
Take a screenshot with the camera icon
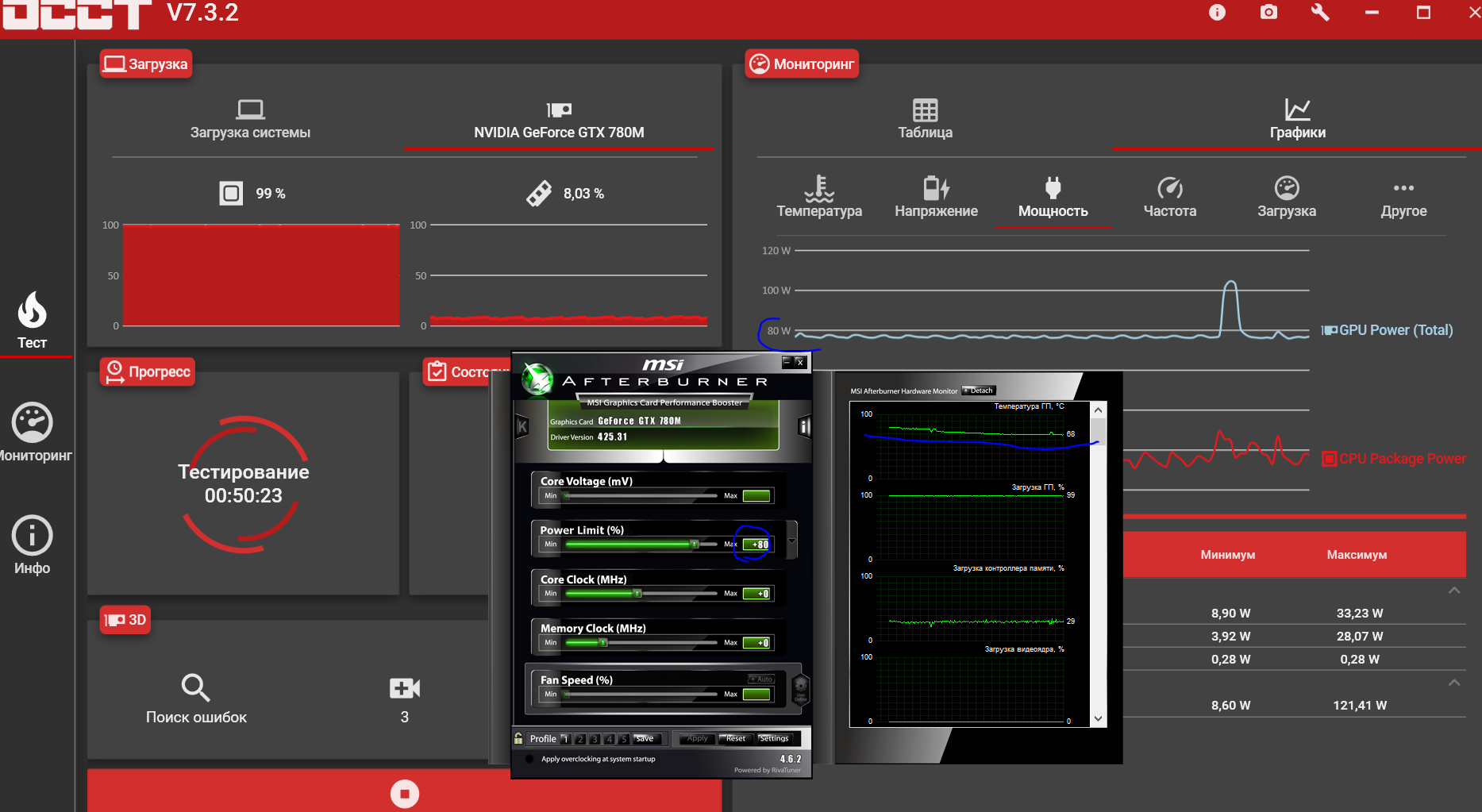(x=1268, y=12)
